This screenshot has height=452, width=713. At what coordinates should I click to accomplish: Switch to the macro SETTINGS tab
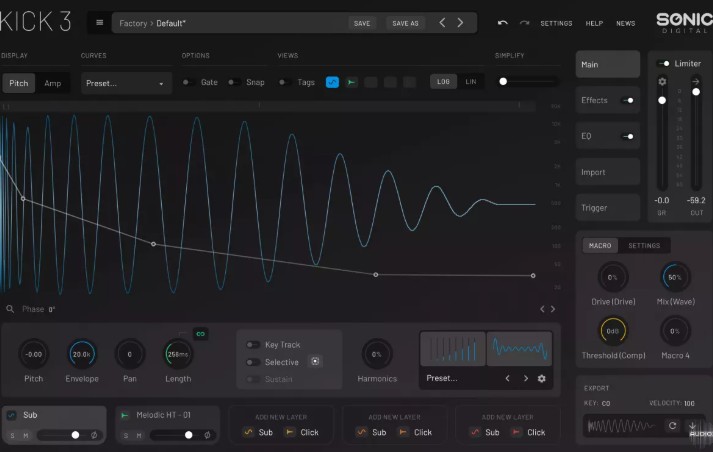644,246
